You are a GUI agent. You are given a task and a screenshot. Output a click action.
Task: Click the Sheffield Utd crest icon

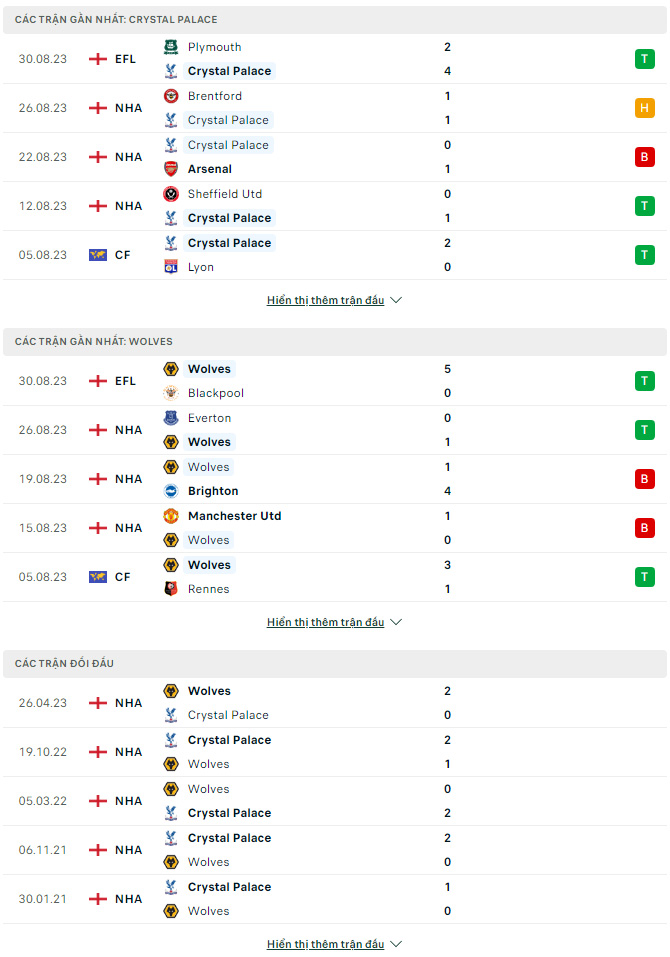171,194
